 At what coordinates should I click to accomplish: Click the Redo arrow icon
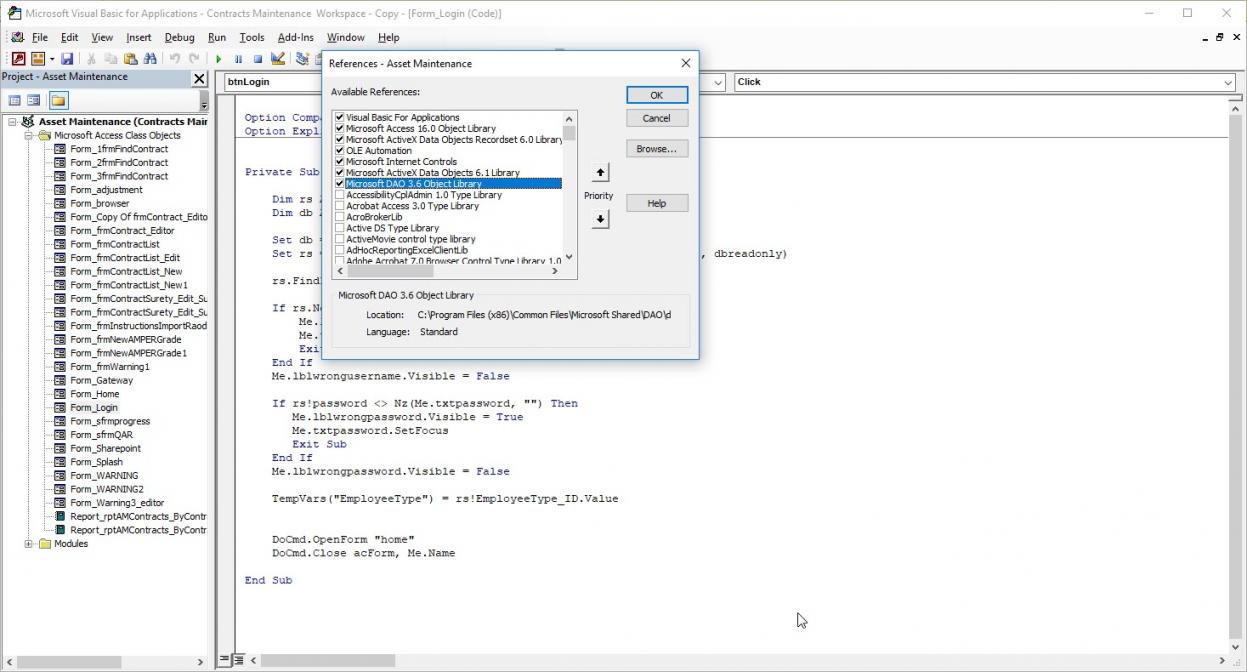[194, 59]
